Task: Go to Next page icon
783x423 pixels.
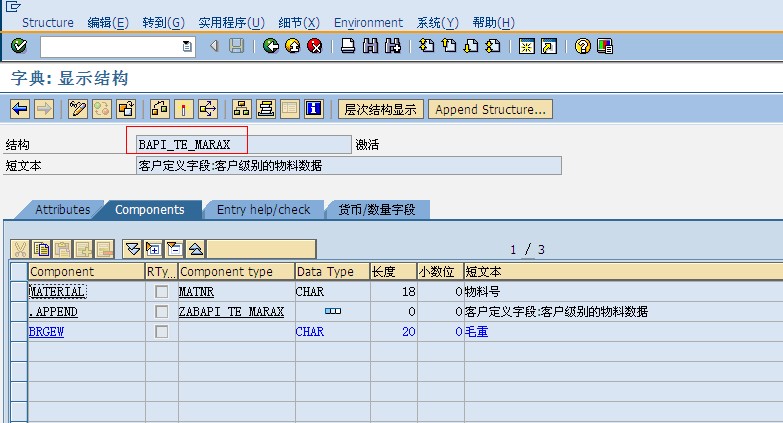Action: coord(471,46)
